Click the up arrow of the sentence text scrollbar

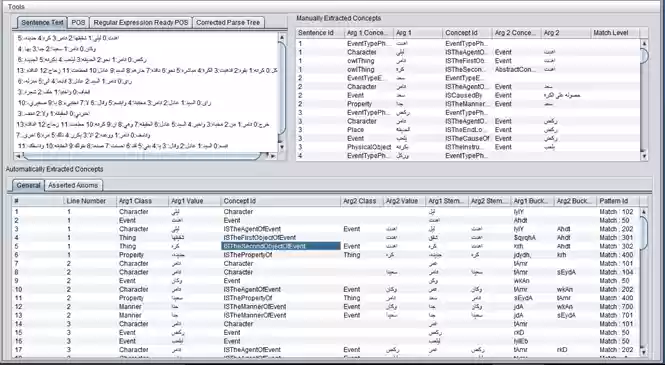282,37
